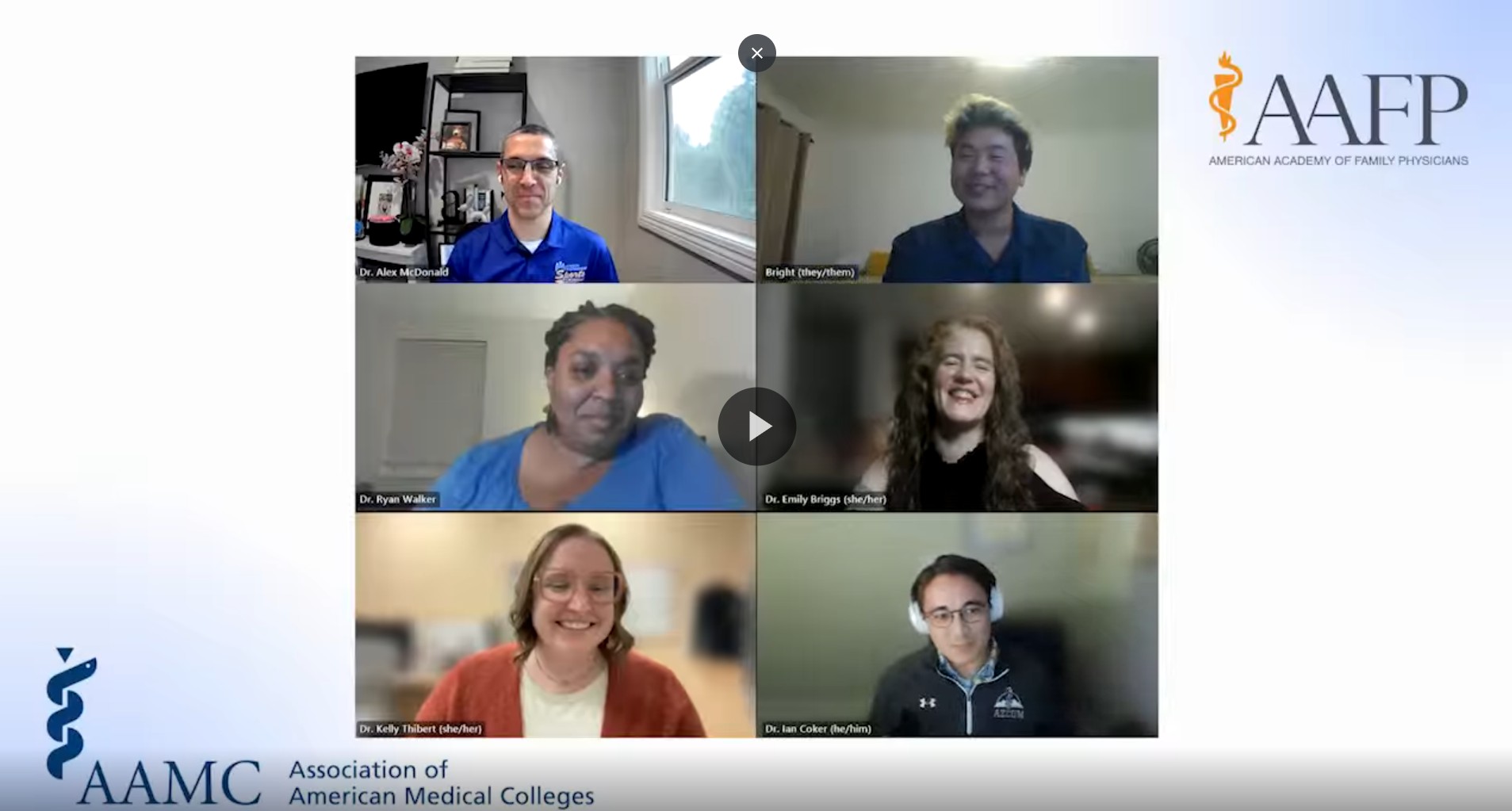Image resolution: width=1512 pixels, height=811 pixels.
Task: Click American Academy of Family Physicians text
Action: (1338, 160)
